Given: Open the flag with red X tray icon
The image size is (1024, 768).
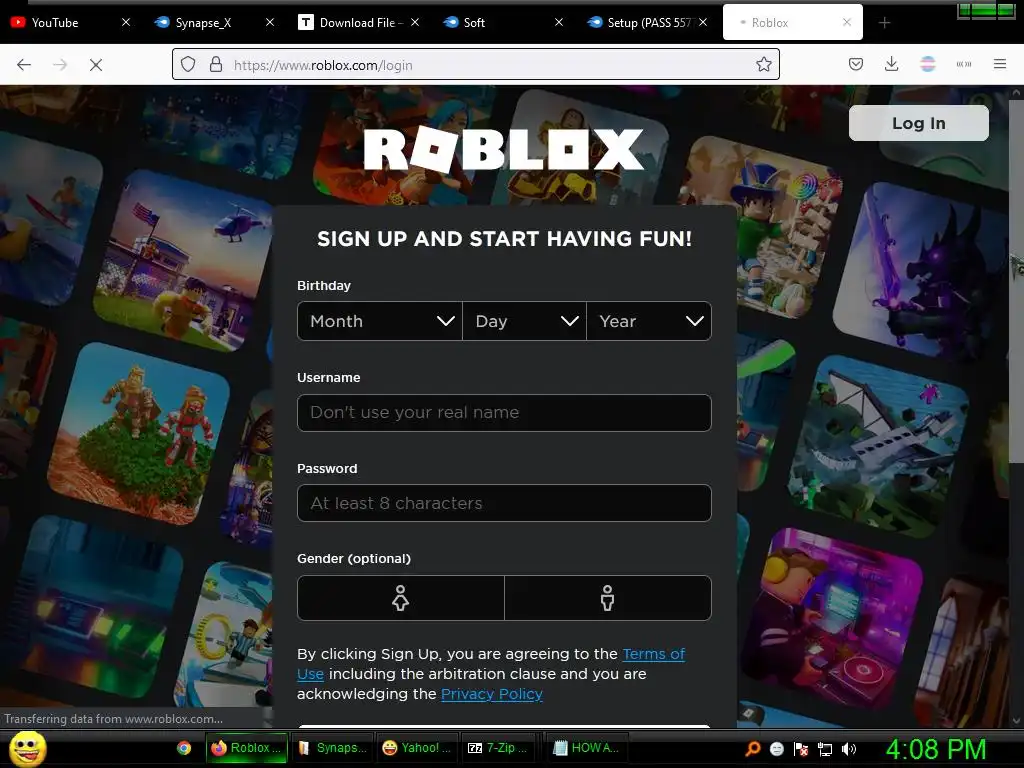Looking at the screenshot, I should click(x=801, y=749).
